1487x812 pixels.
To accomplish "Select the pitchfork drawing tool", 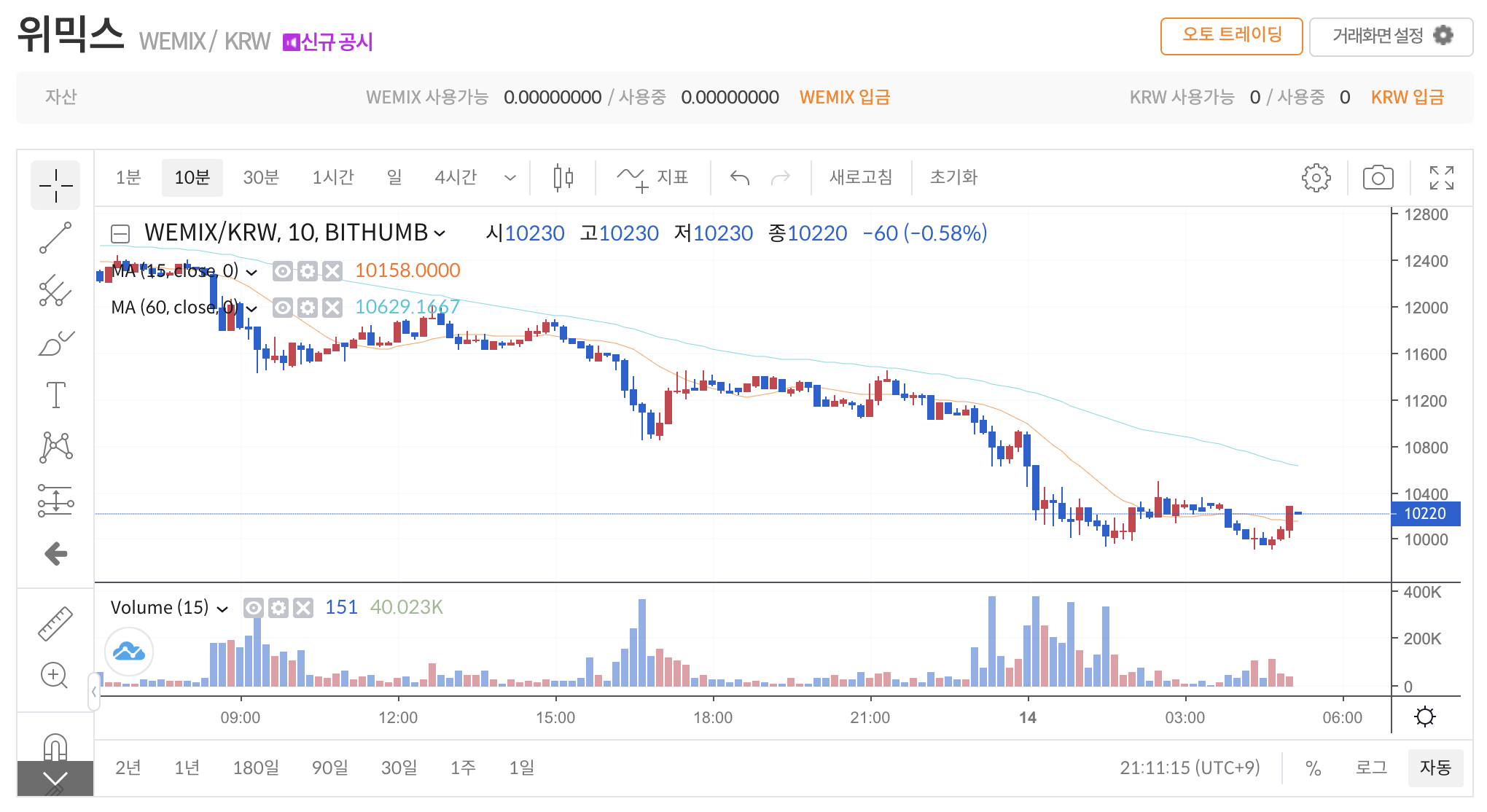I will click(x=55, y=290).
